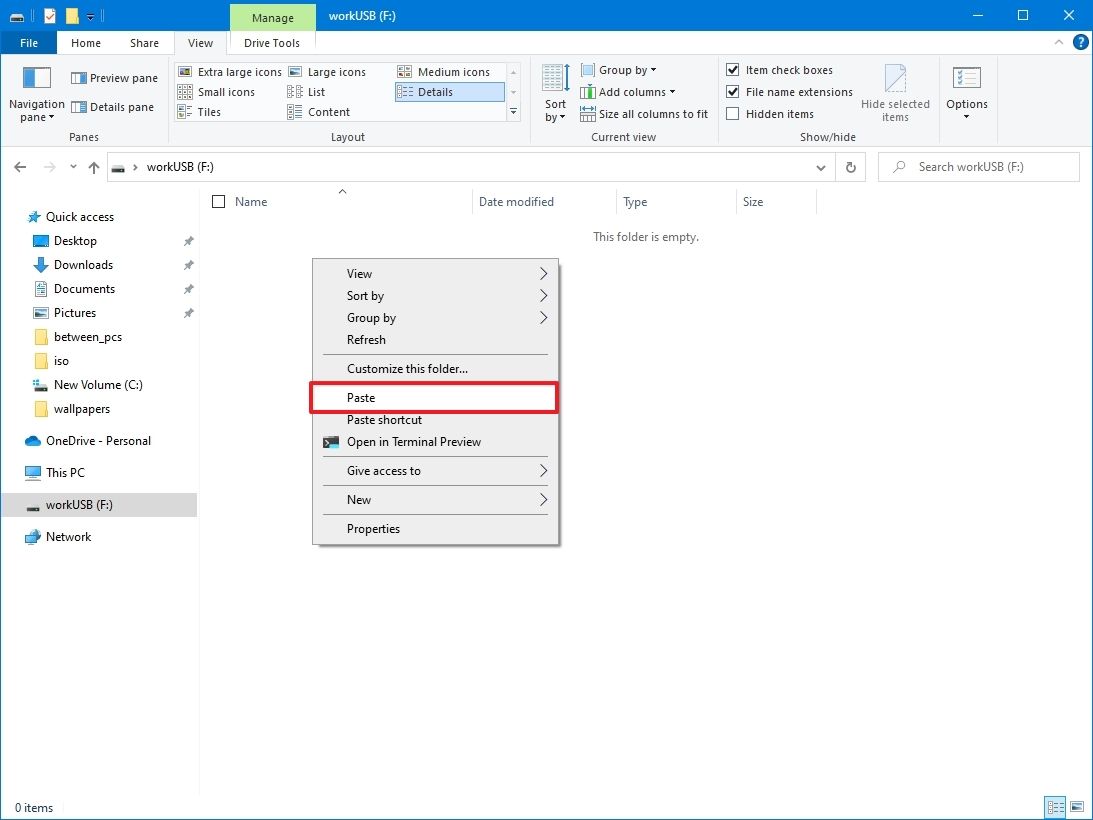Image resolution: width=1093 pixels, height=820 pixels.
Task: Disable File name extensions
Action: (733, 91)
